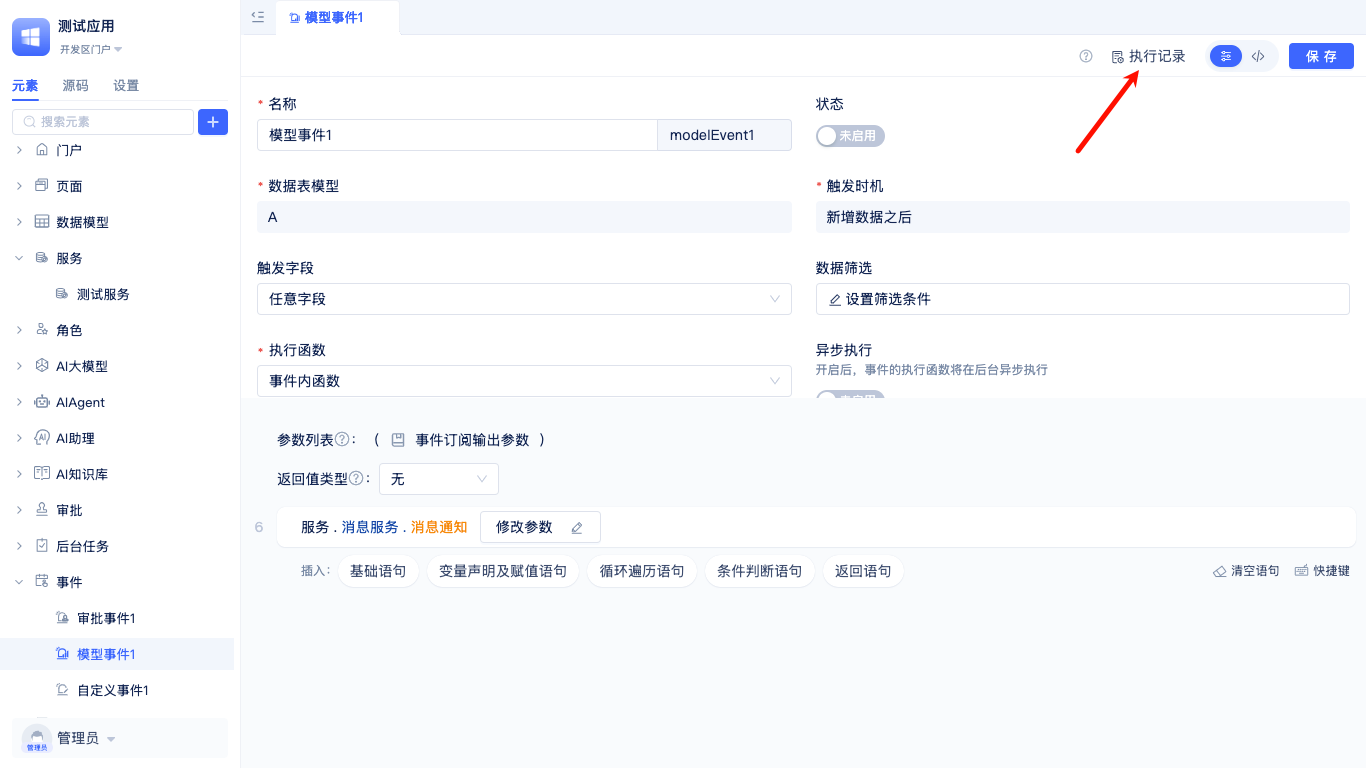
Task: Click 清空语句 to clear statements
Action: (x=1246, y=571)
